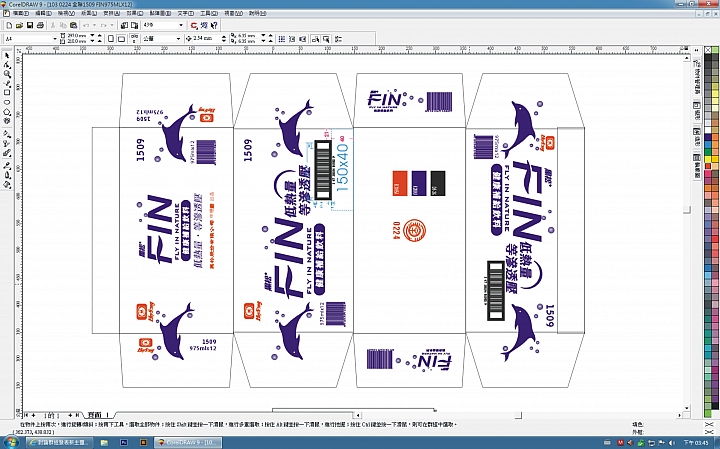Select the Interactive Transparency glass tool
The height and width of the screenshot is (449, 720).
coord(6,144)
